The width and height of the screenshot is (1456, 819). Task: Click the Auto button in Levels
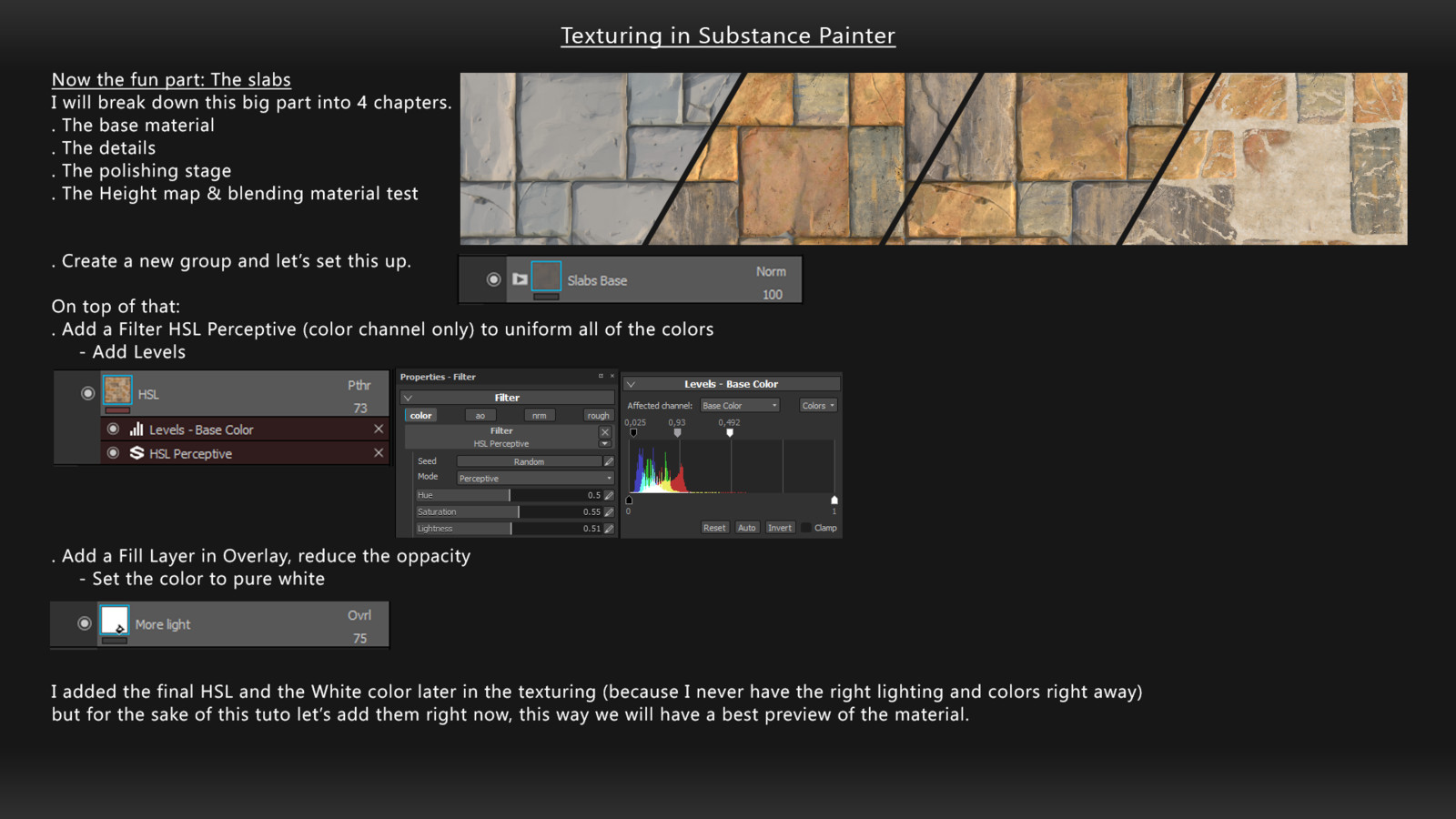(x=746, y=528)
